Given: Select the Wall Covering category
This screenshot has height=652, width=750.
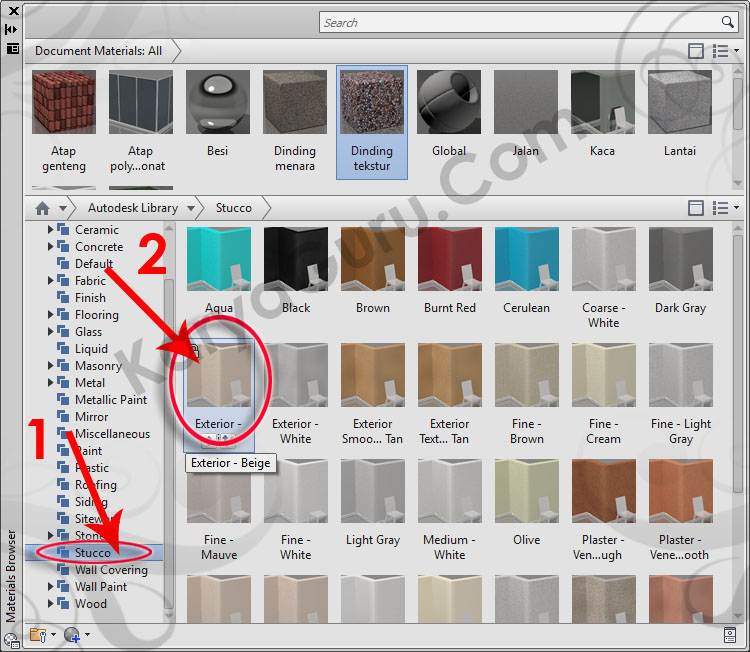Looking at the screenshot, I should 111,570.
